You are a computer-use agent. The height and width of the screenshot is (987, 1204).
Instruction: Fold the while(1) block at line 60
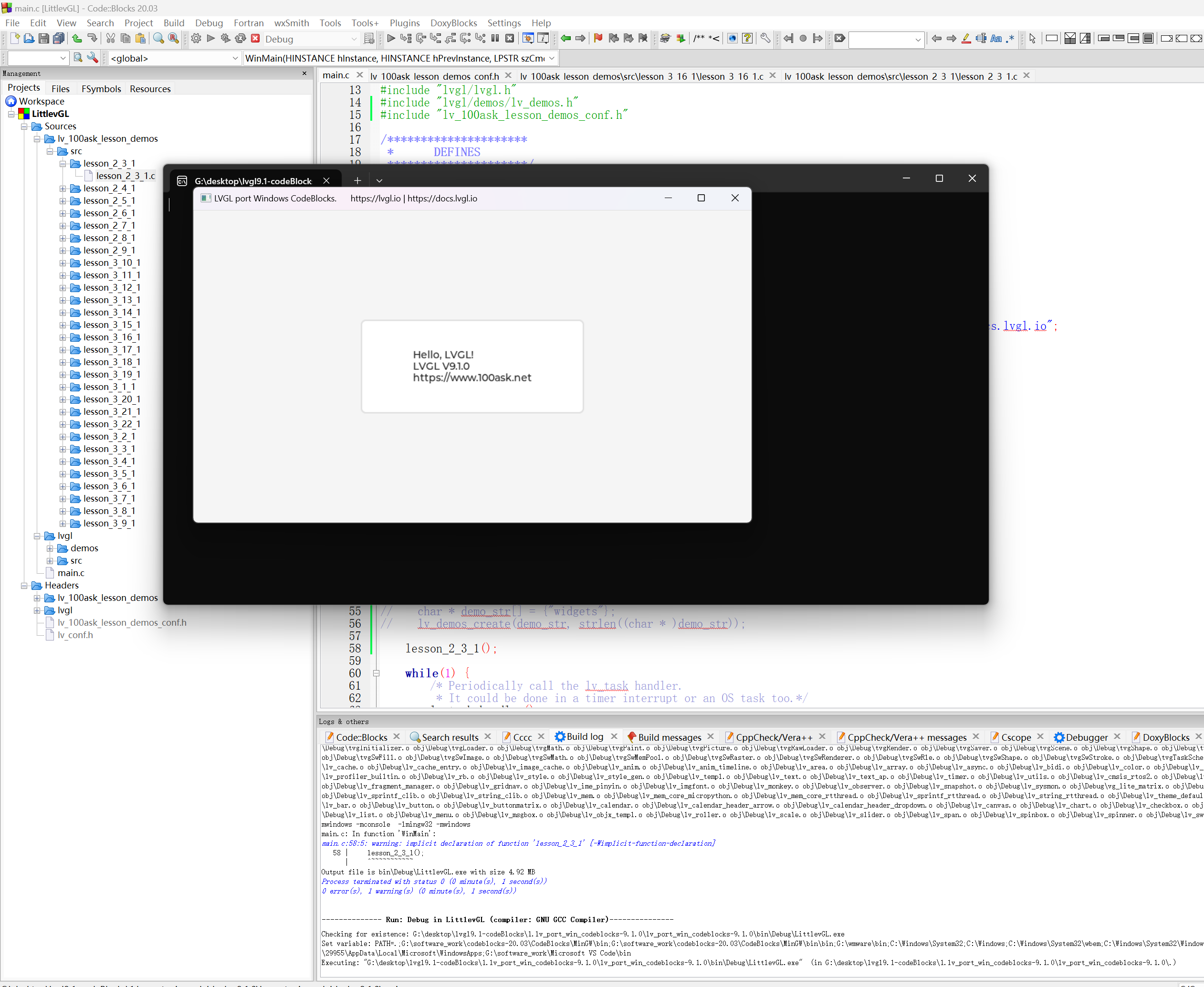(376, 673)
